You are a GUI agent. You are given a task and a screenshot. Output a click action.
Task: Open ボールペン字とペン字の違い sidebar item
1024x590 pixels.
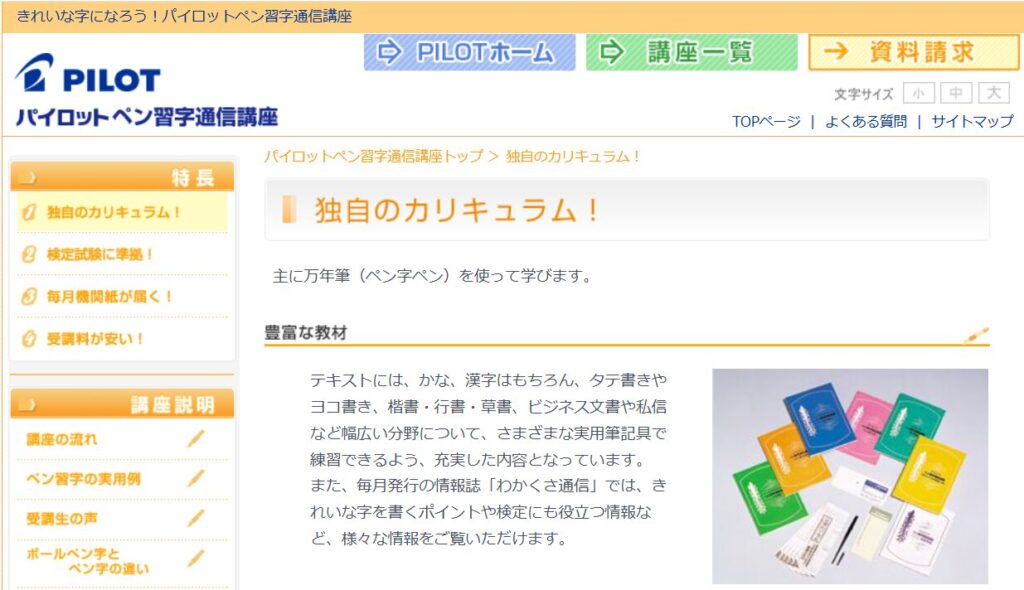[x=88, y=561]
